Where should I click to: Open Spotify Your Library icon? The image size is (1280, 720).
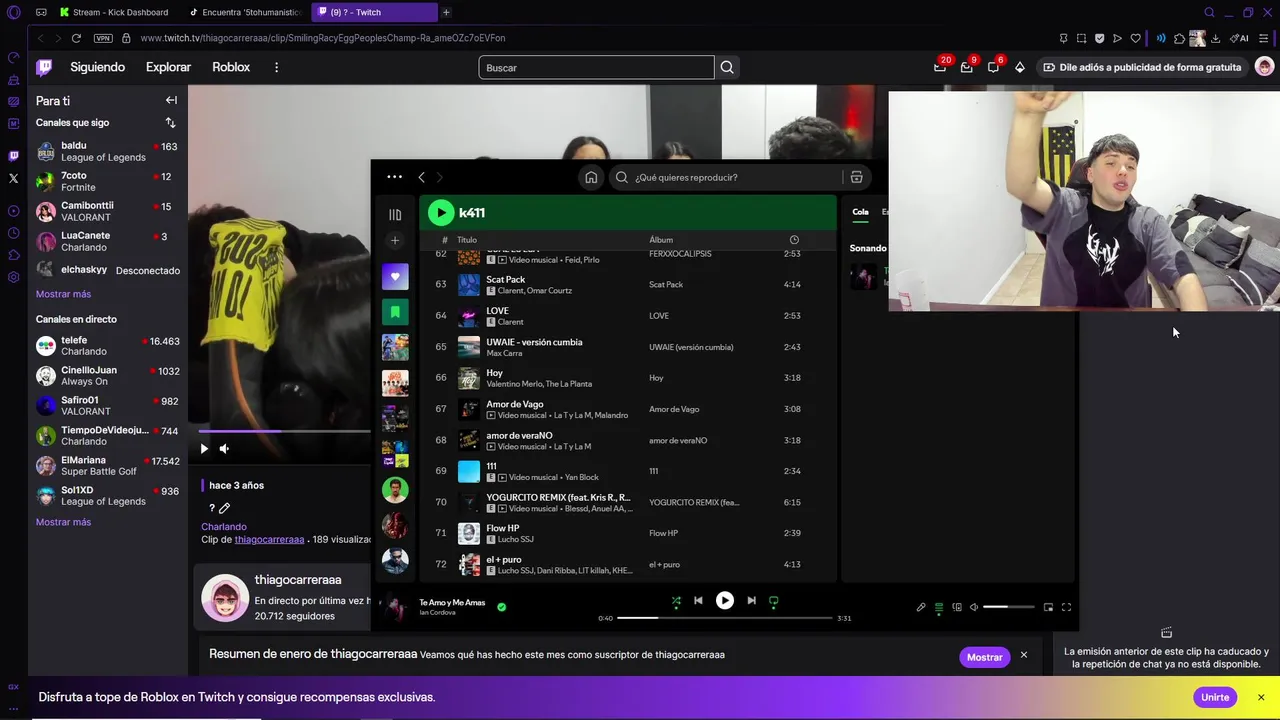coord(395,214)
